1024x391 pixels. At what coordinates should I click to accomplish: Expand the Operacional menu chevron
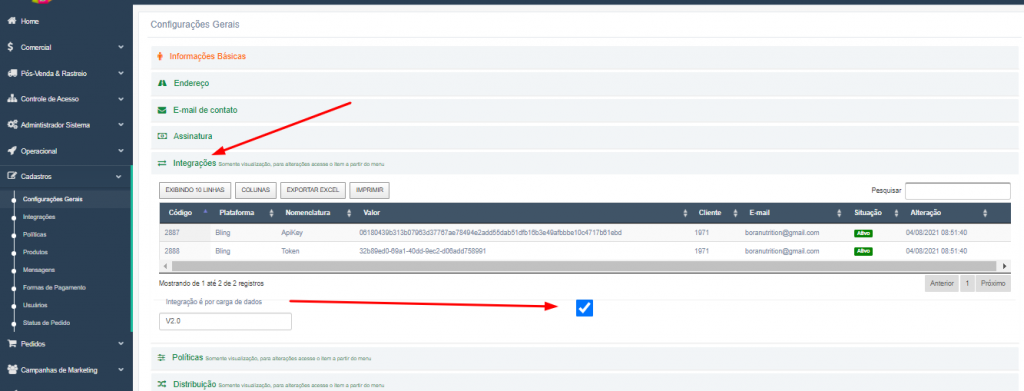click(x=121, y=151)
